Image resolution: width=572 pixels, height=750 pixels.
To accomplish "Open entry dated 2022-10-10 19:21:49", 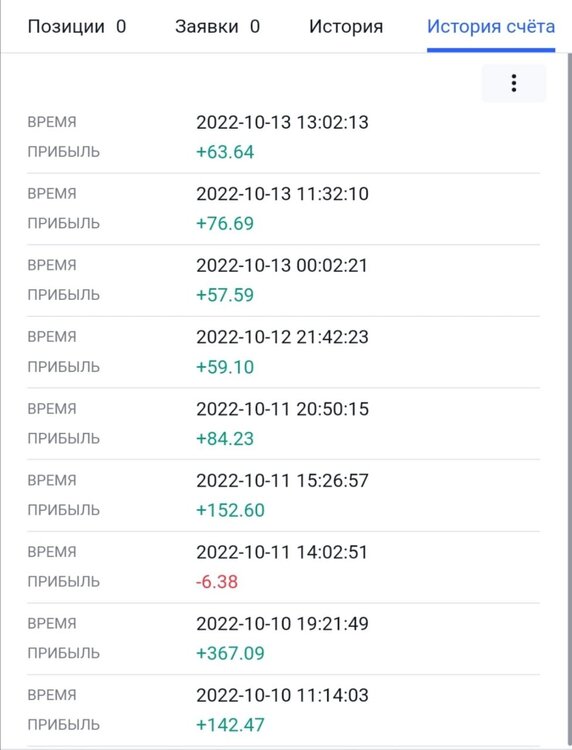I will pos(283,639).
